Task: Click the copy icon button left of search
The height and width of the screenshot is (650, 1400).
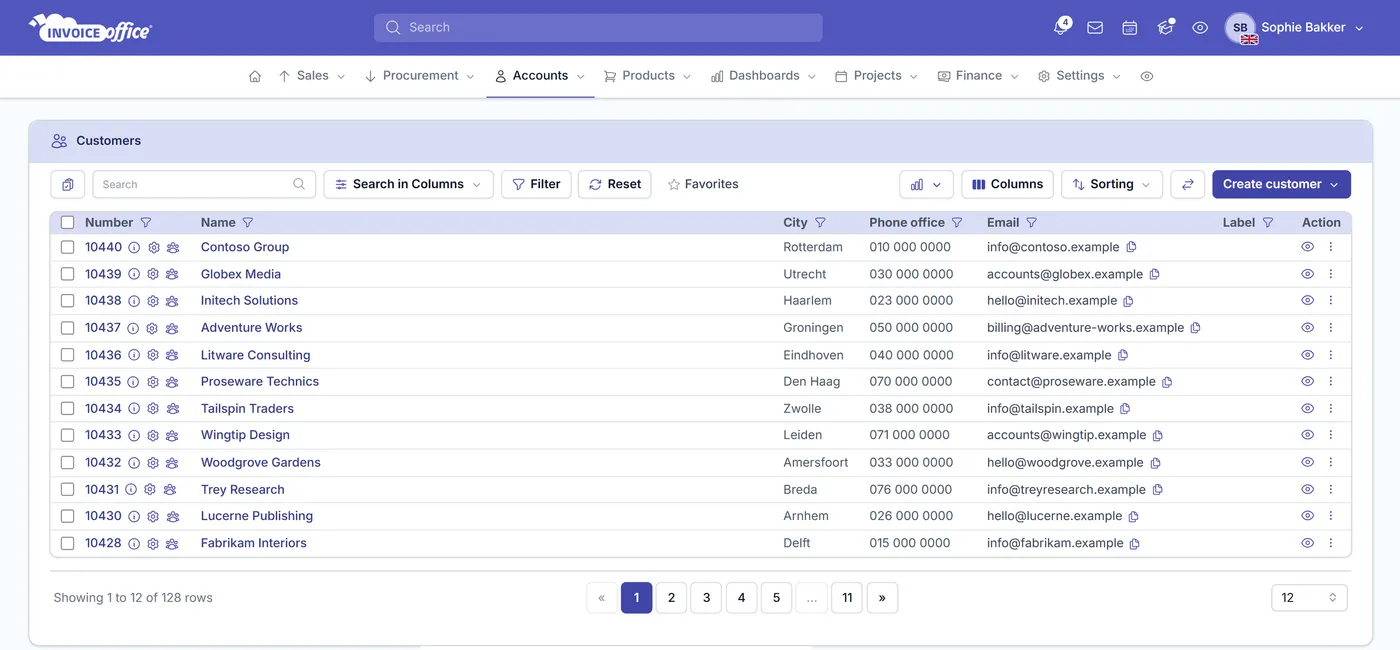Action: pos(68,184)
